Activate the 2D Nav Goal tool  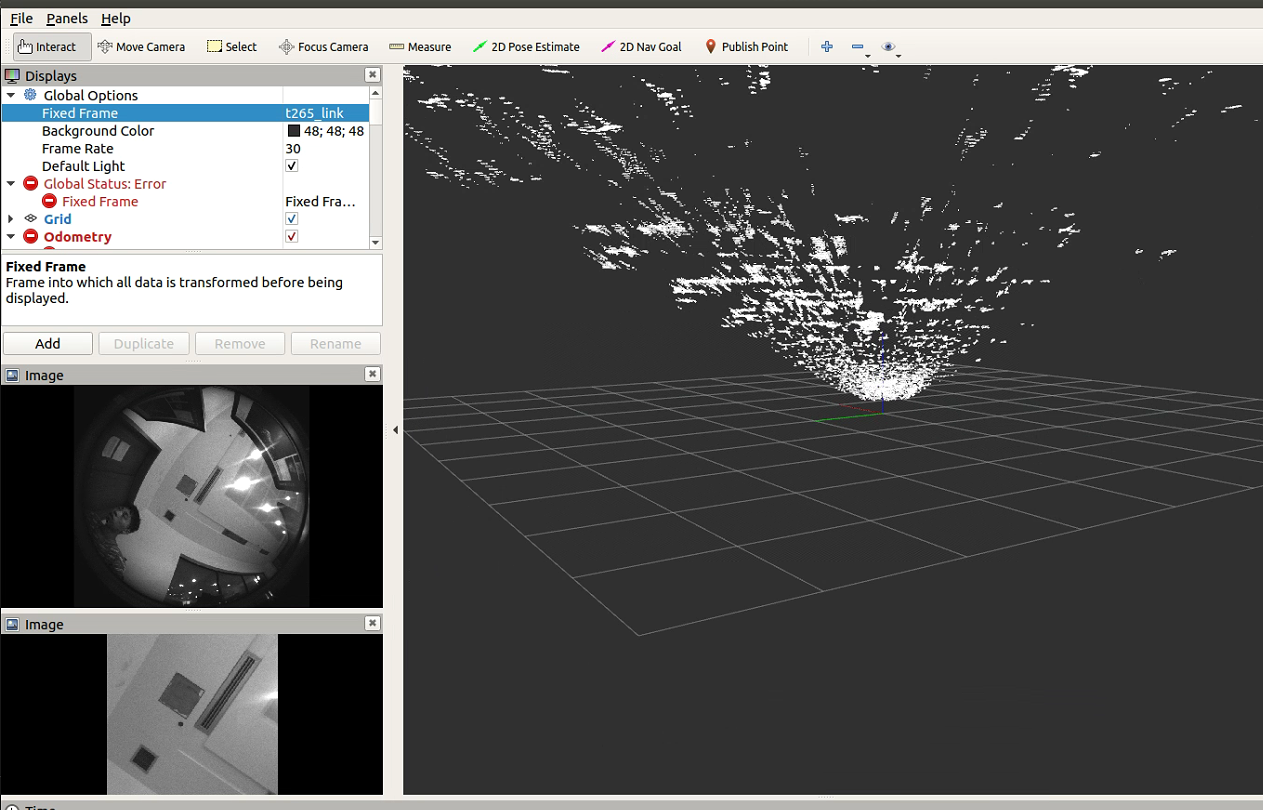(x=641, y=47)
